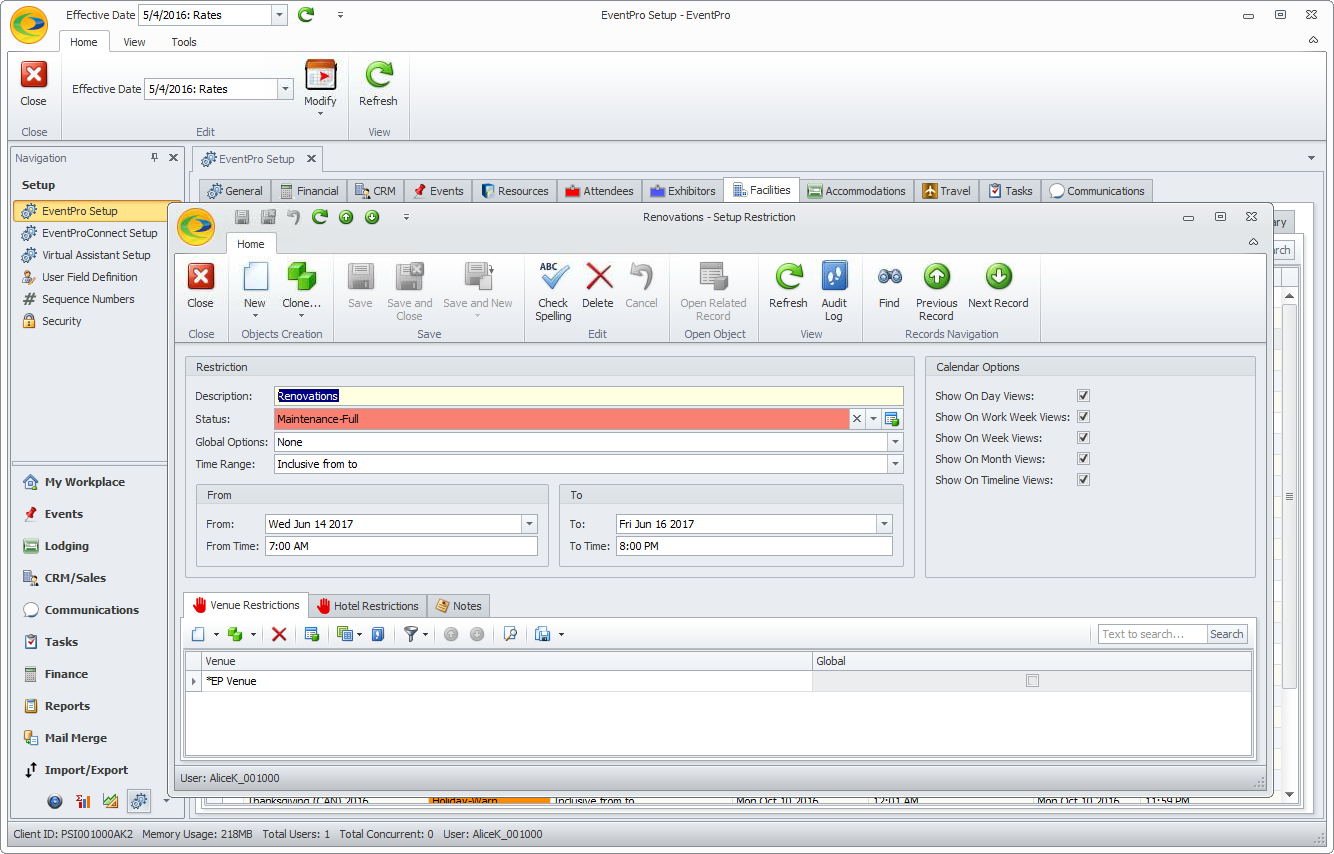Click refresh icon next to Effective Date in title bar

click(x=306, y=14)
